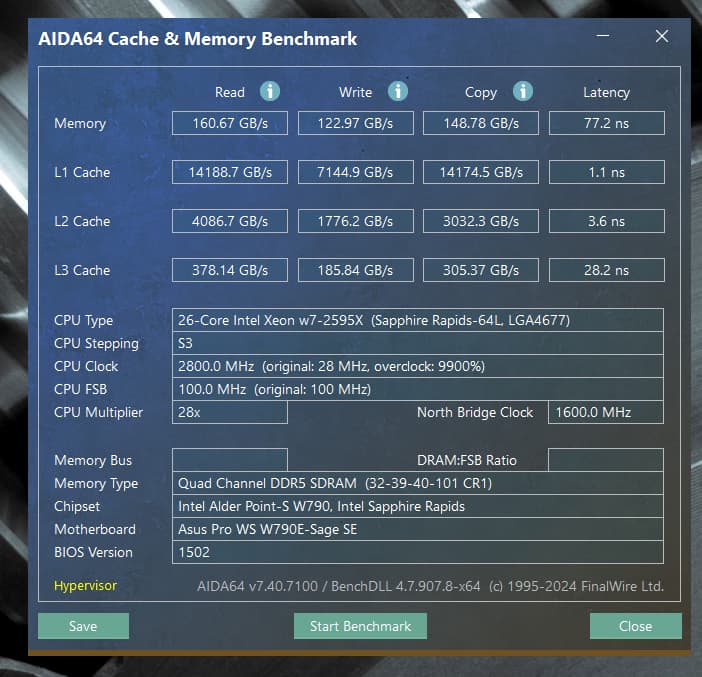Click the info icon next to Read
The image size is (702, 677).
[270, 91]
